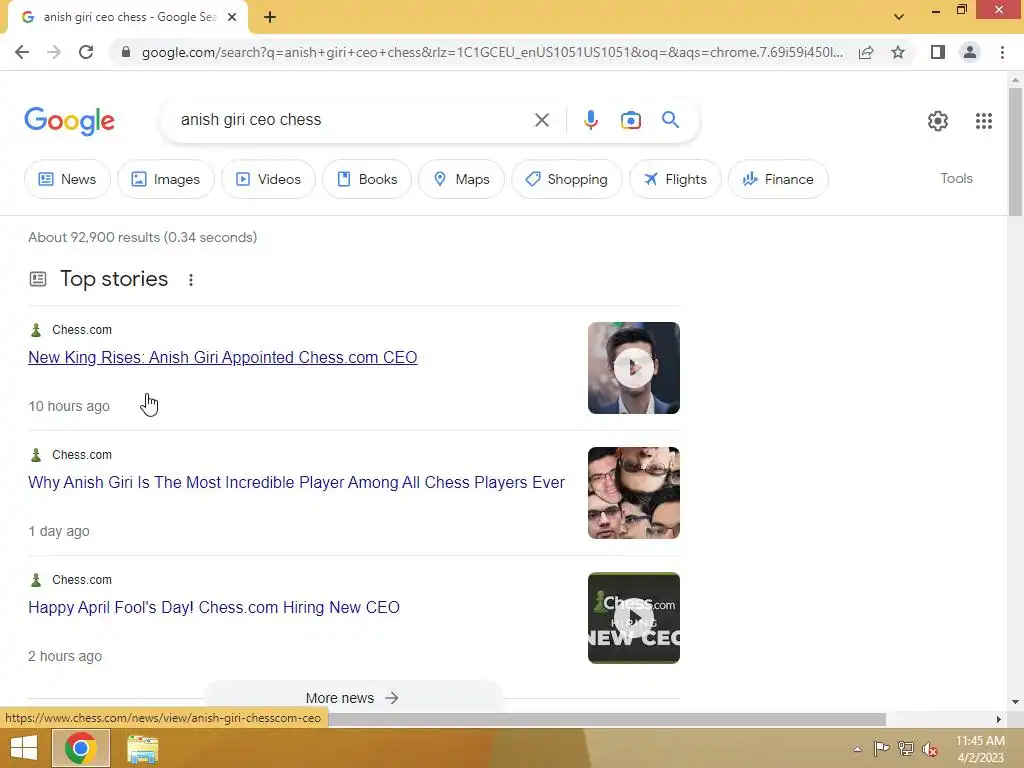Click the forward navigation arrow
1024x768 pixels.
click(x=54, y=52)
